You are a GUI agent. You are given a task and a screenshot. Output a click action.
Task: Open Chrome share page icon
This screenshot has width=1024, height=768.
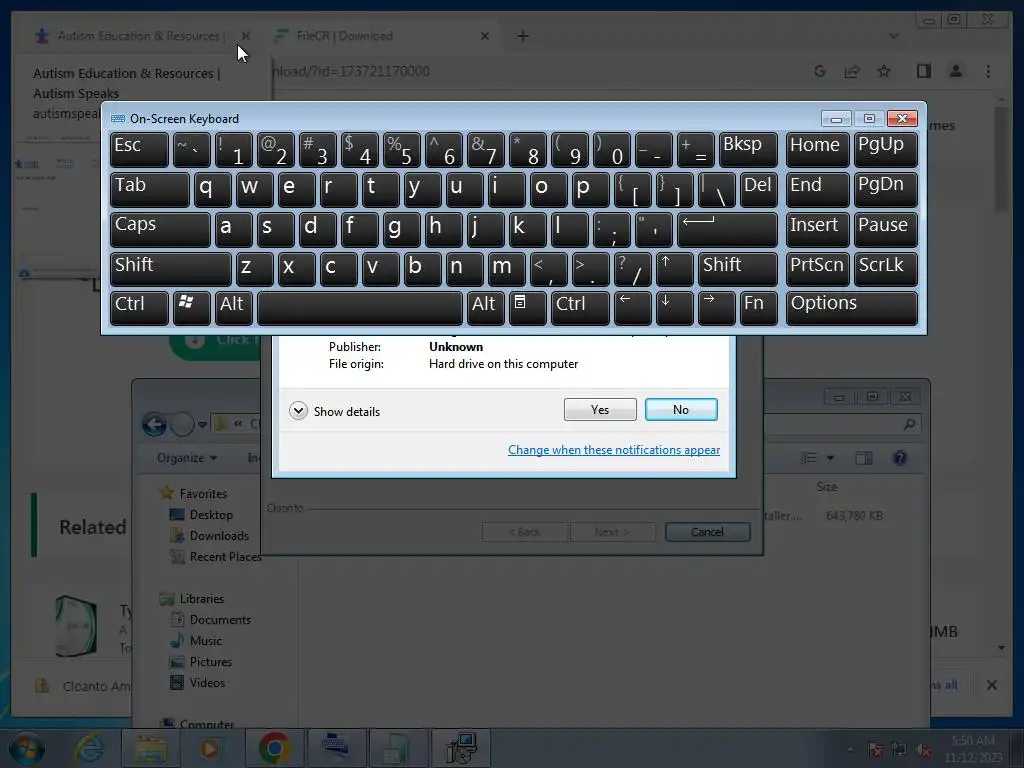[852, 71]
